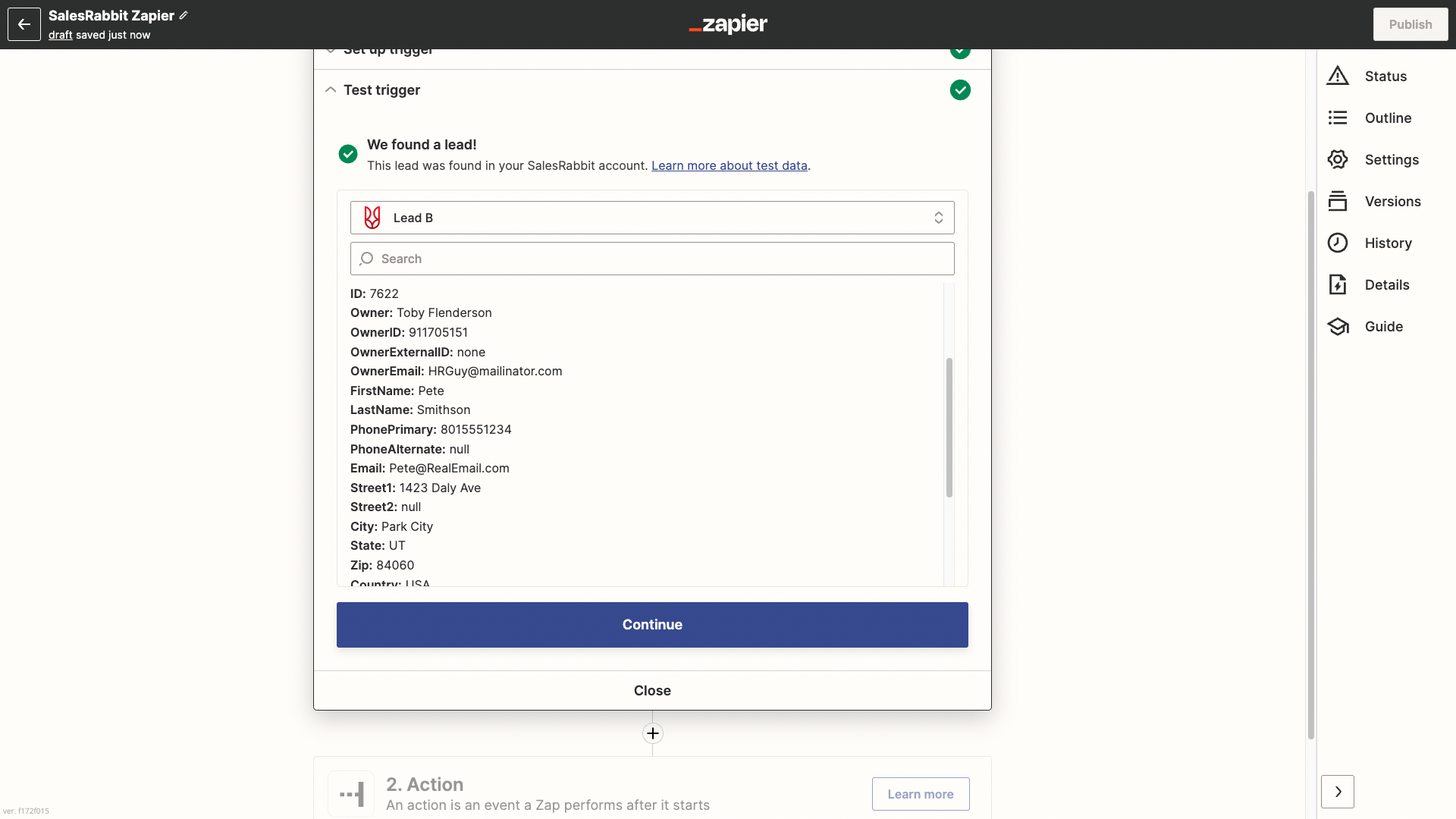Open the History clock icon
Viewport: 1456px width, 819px height.
click(x=1338, y=243)
